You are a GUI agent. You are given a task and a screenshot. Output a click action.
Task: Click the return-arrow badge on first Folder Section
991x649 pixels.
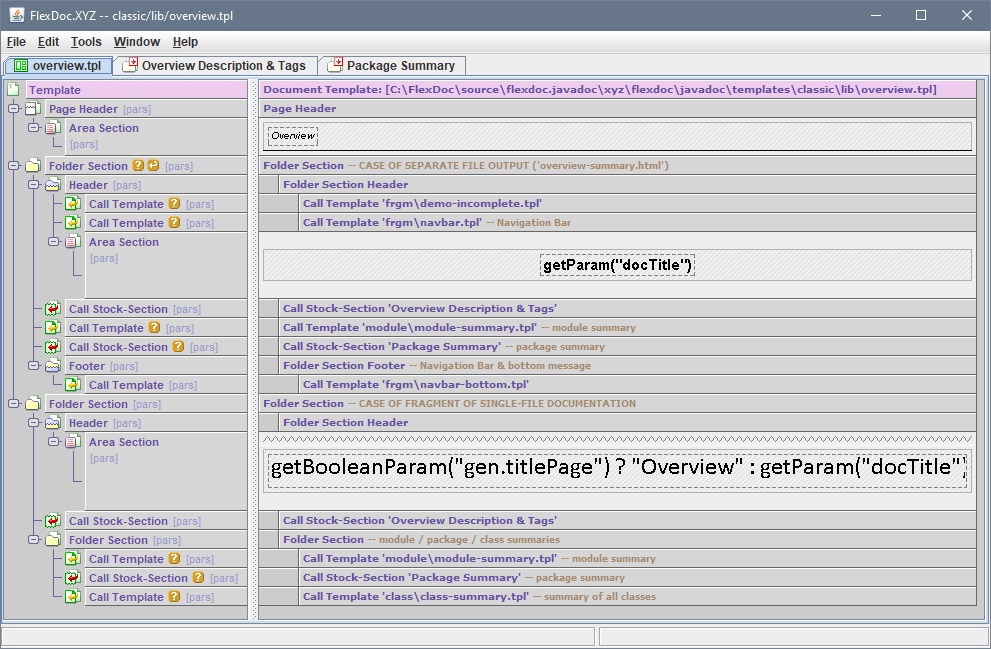pos(153,166)
